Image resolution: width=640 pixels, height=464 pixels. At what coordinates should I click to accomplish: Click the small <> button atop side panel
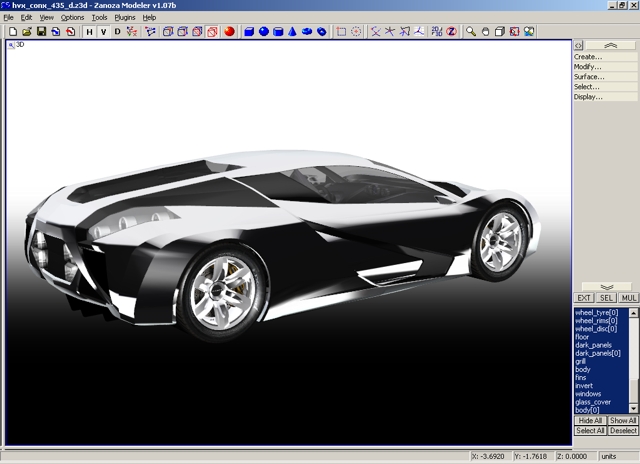tap(578, 45)
